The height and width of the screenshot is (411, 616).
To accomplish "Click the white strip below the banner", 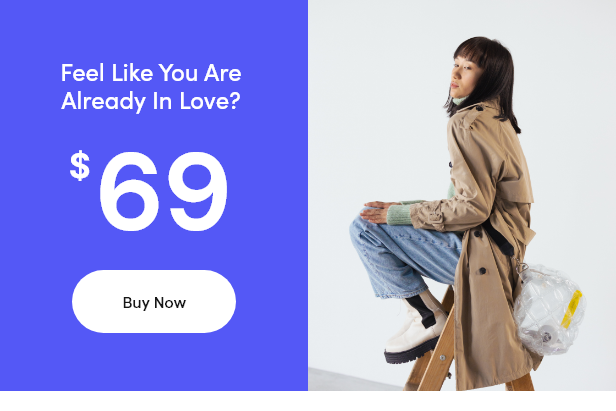I will [308, 401].
